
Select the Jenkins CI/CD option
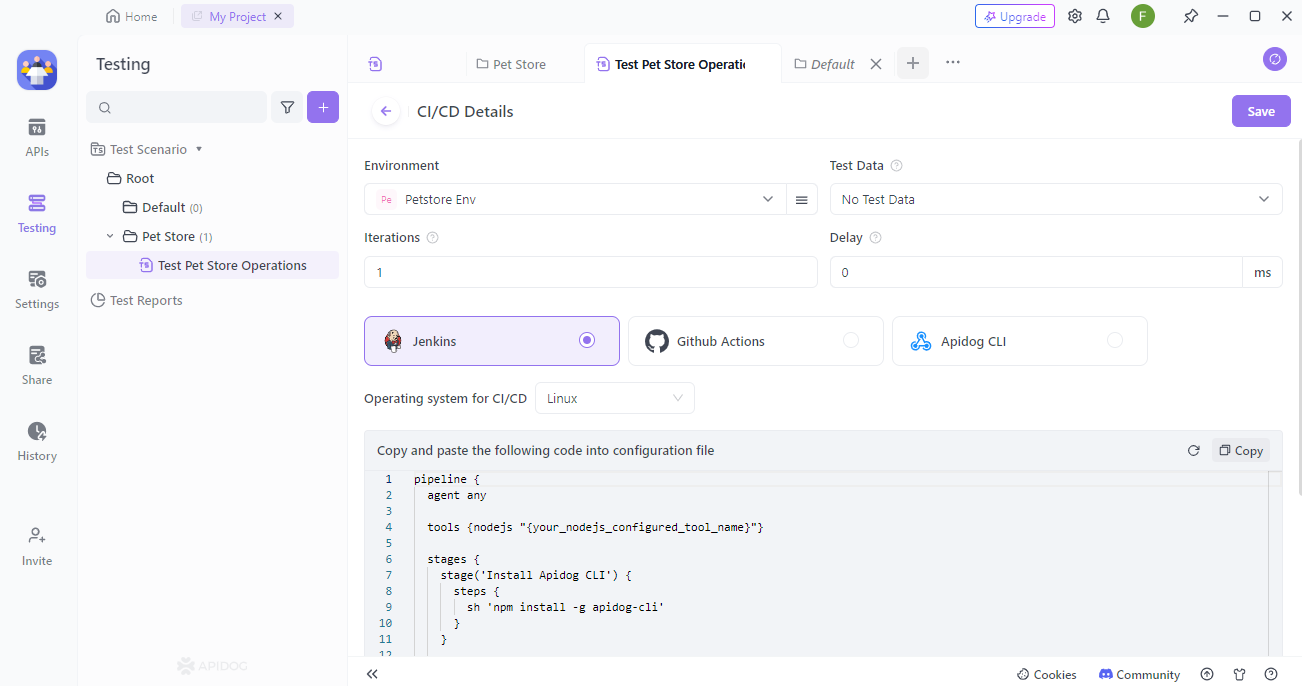(x=492, y=341)
